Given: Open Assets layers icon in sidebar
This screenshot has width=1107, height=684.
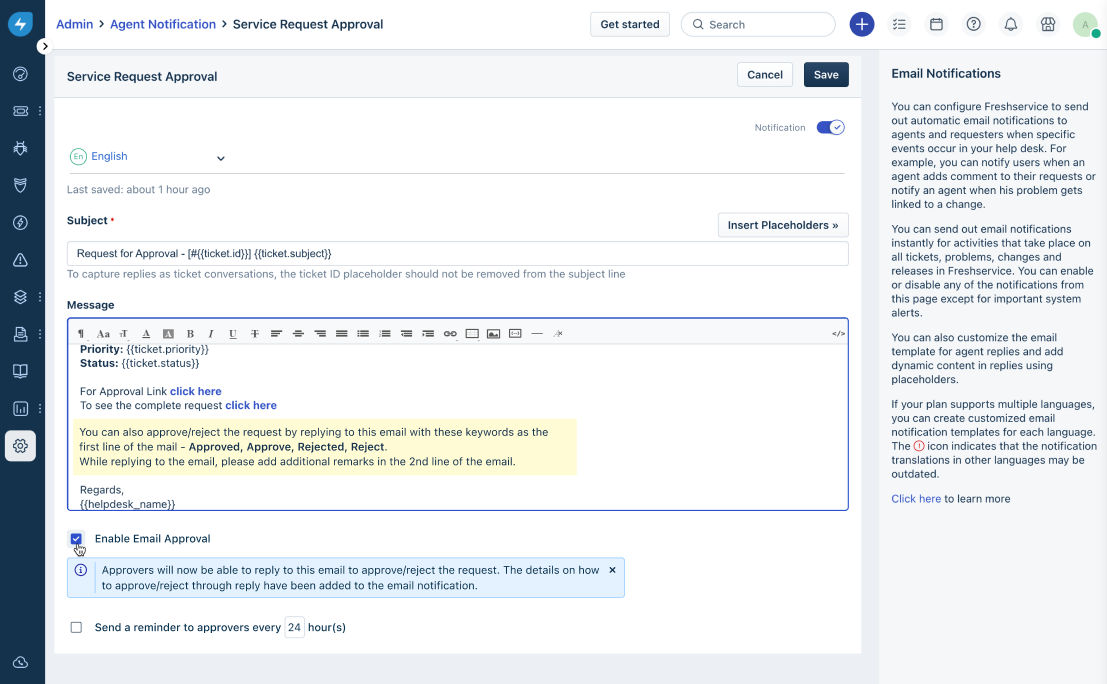Looking at the screenshot, I should 20,297.
